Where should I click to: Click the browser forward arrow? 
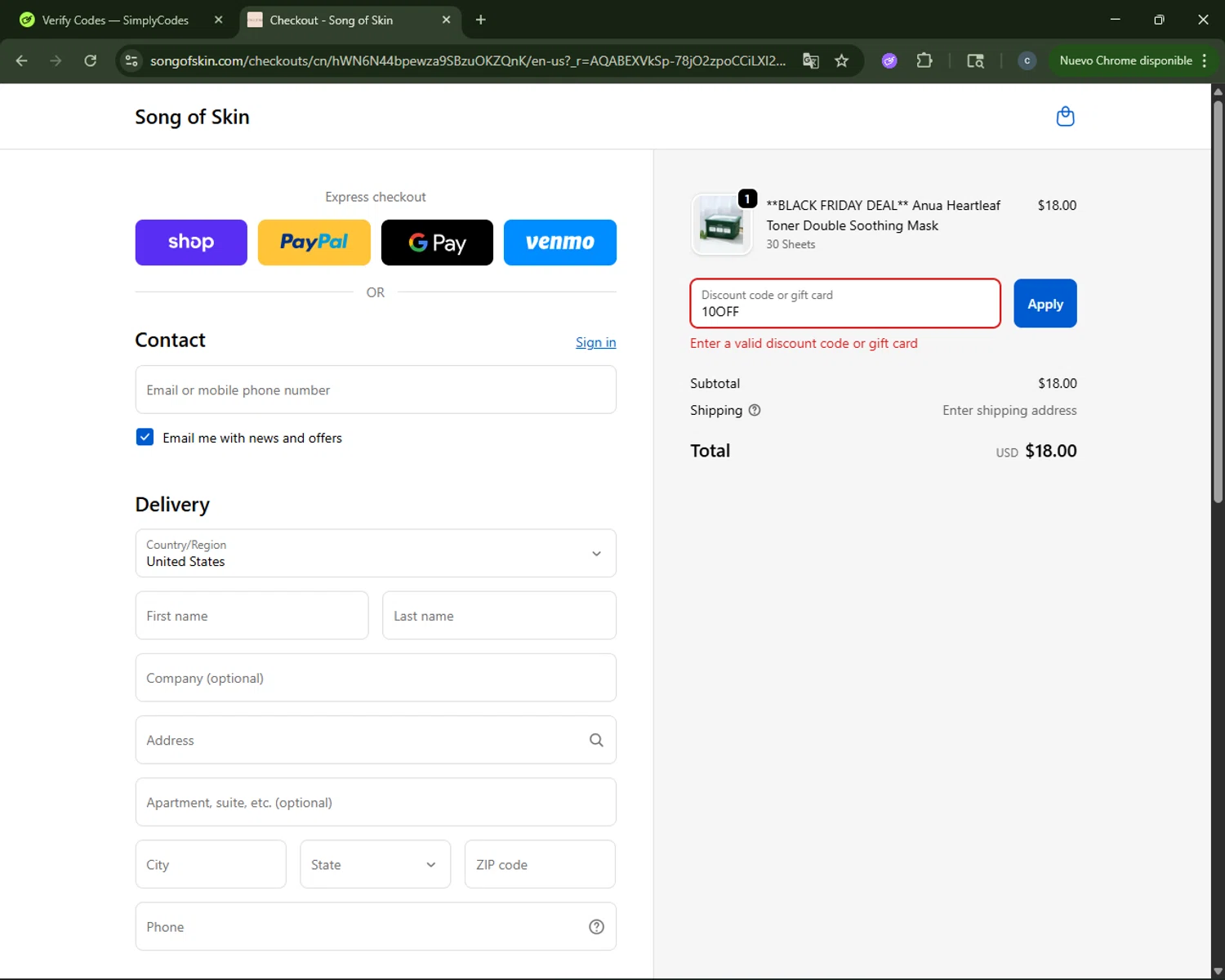click(56, 60)
